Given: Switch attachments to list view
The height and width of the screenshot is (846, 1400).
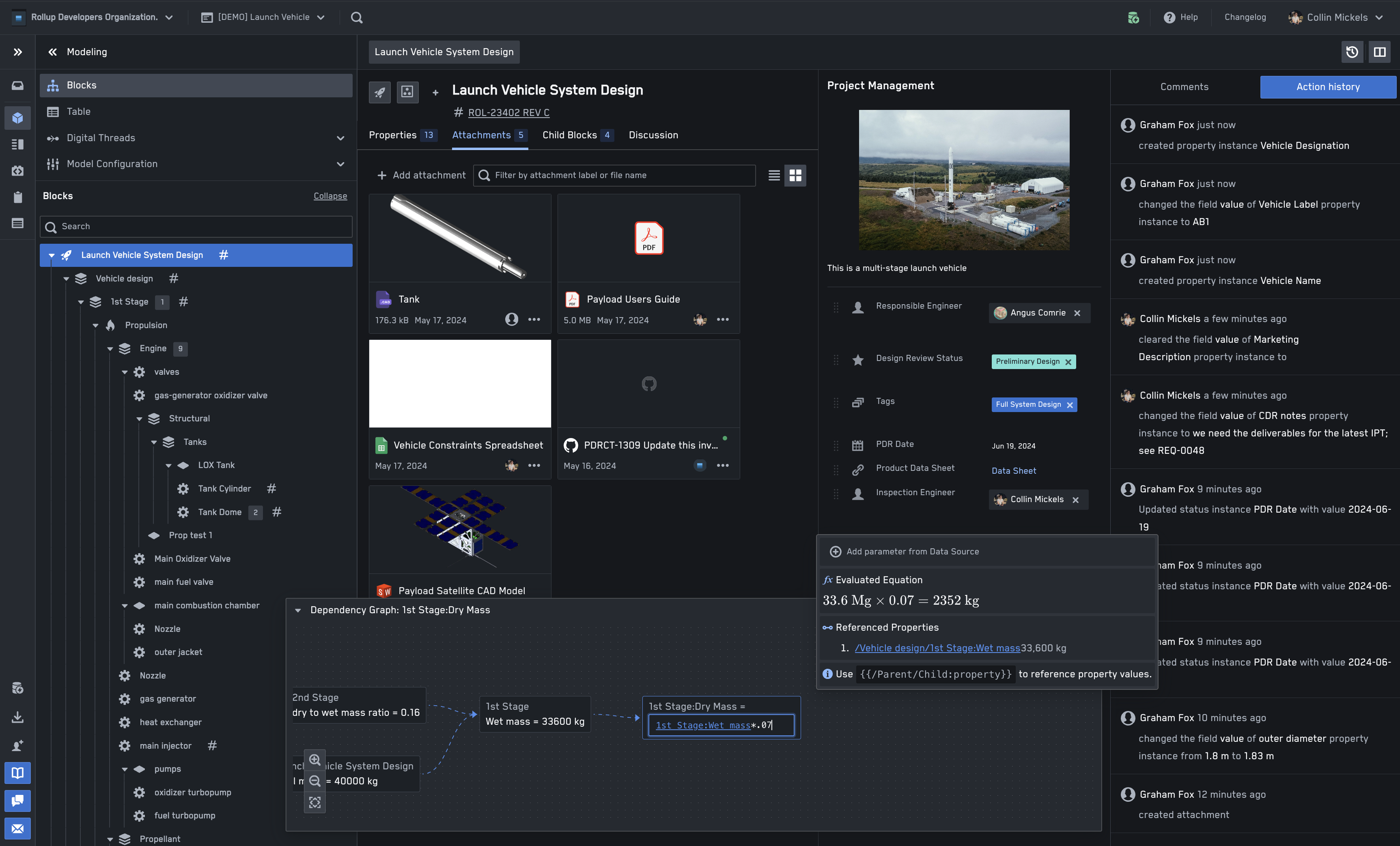Looking at the screenshot, I should pyautogui.click(x=774, y=176).
